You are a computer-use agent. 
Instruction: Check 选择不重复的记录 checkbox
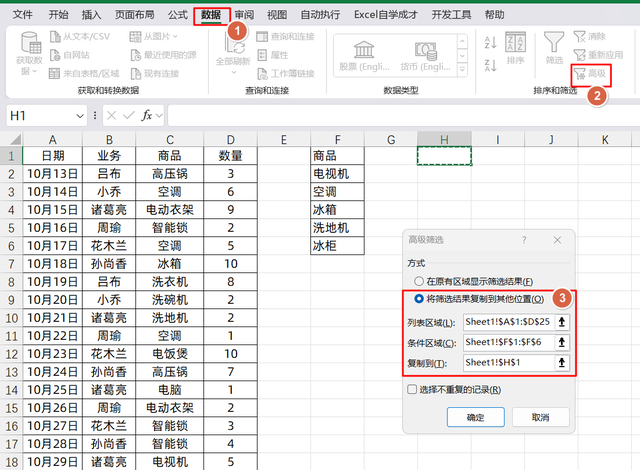(412, 389)
